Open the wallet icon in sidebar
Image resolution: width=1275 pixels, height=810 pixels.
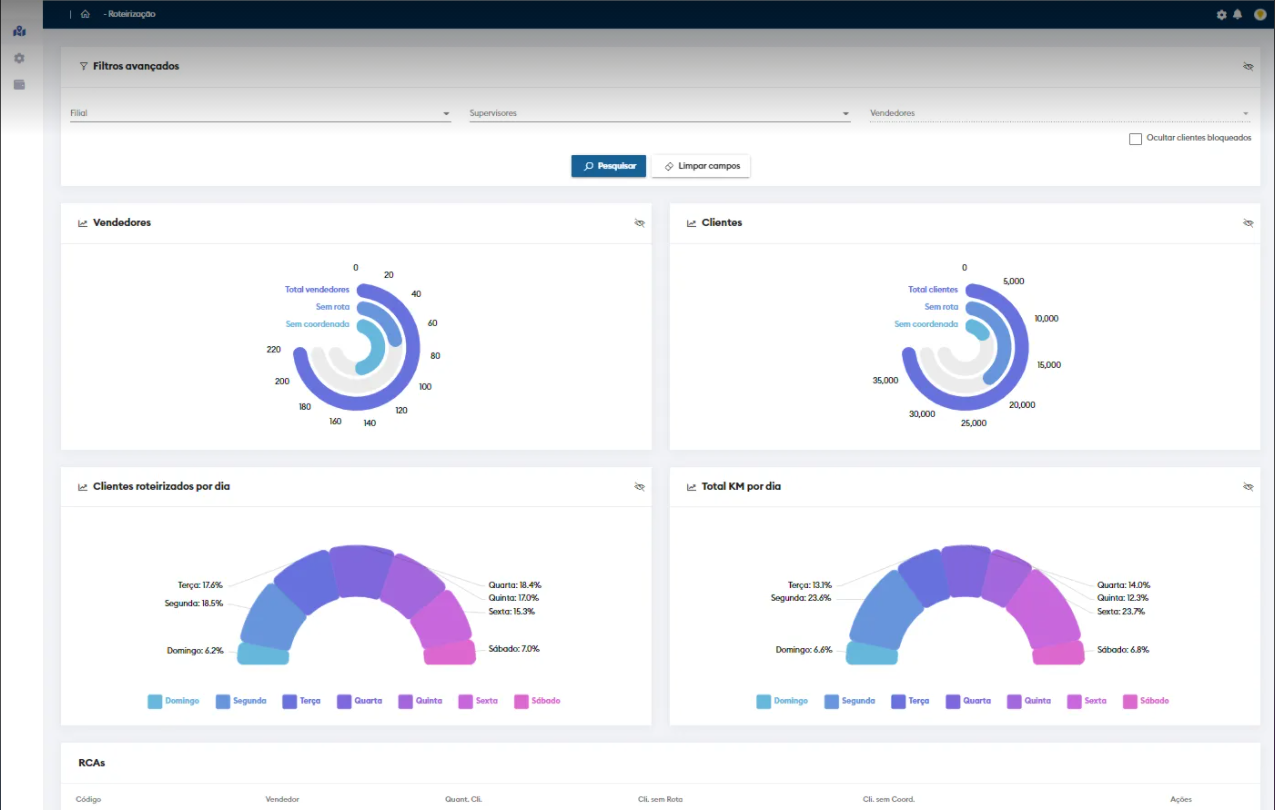(19, 85)
